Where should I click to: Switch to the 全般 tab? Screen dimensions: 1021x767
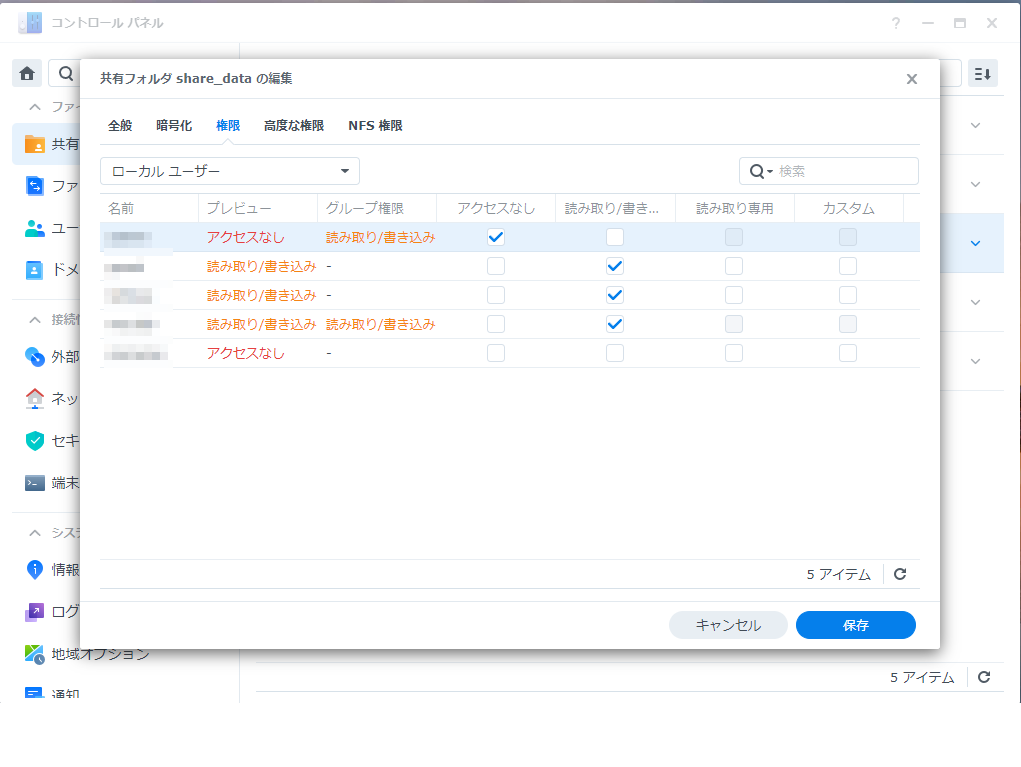click(x=120, y=126)
